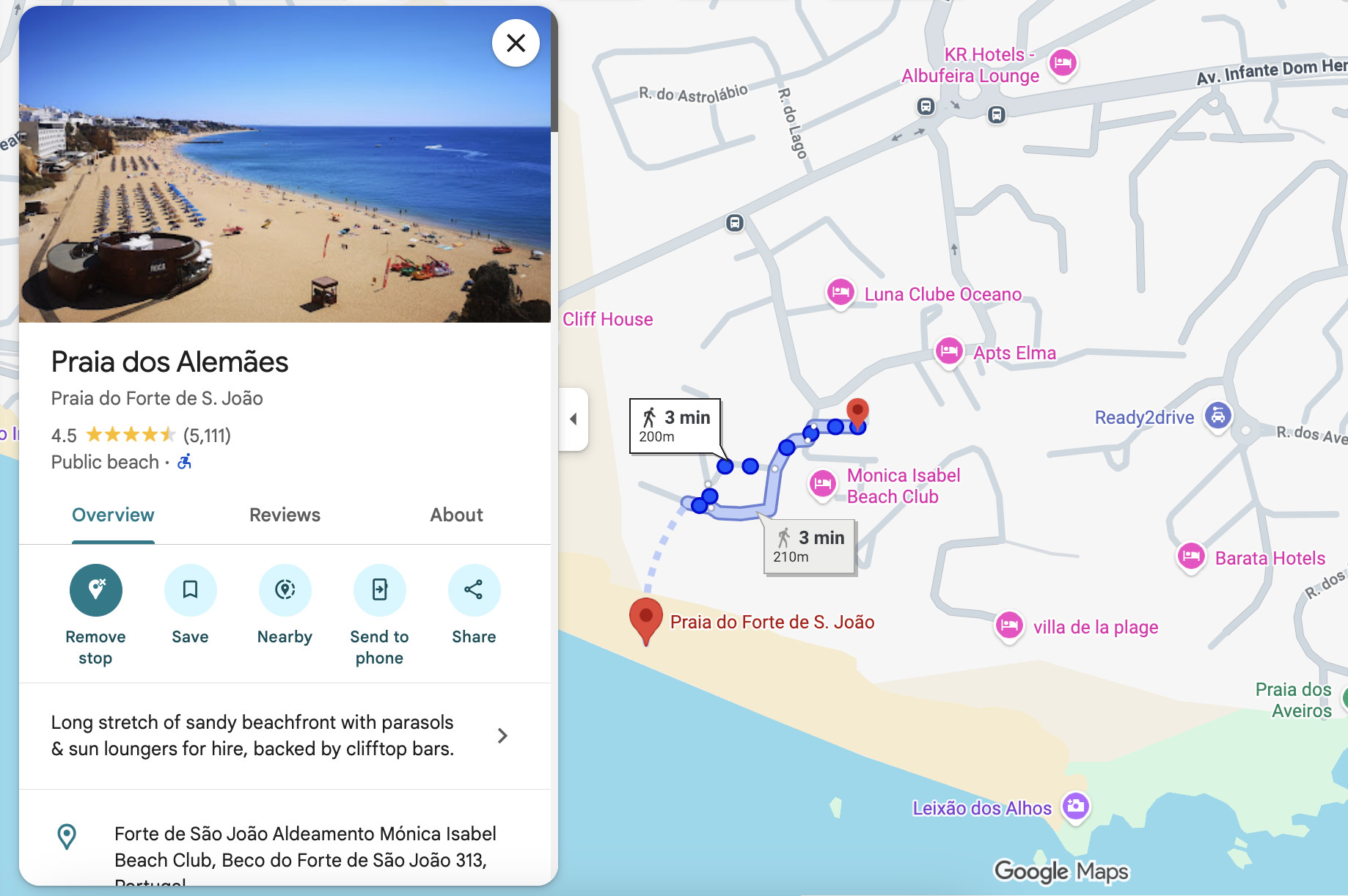1348x896 pixels.
Task: Click the Send to phone icon
Action: pyautogui.click(x=379, y=590)
